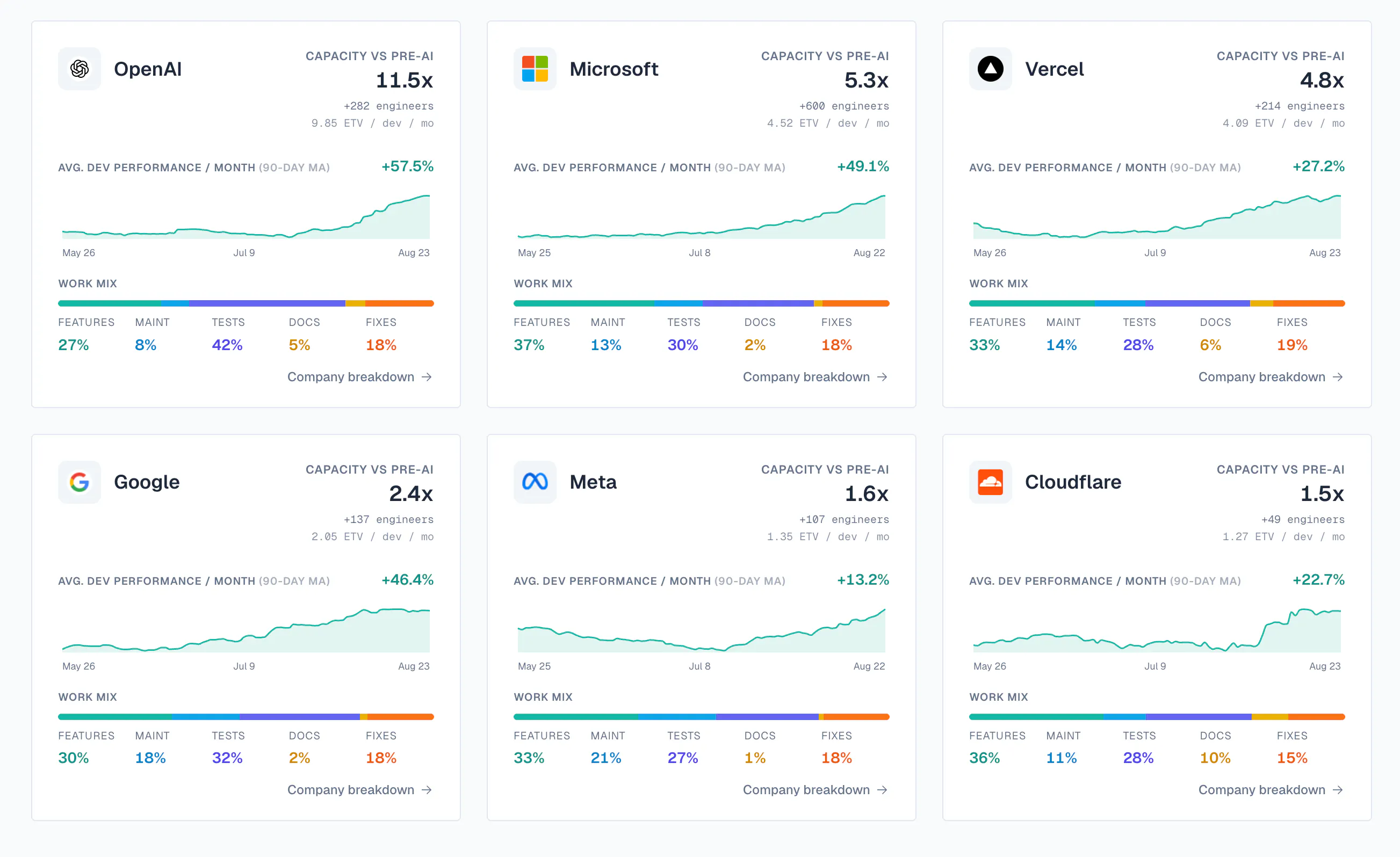The image size is (1400, 857).
Task: Click the orange Fixes segment in Vercel's work mix bar
Action: click(1309, 303)
